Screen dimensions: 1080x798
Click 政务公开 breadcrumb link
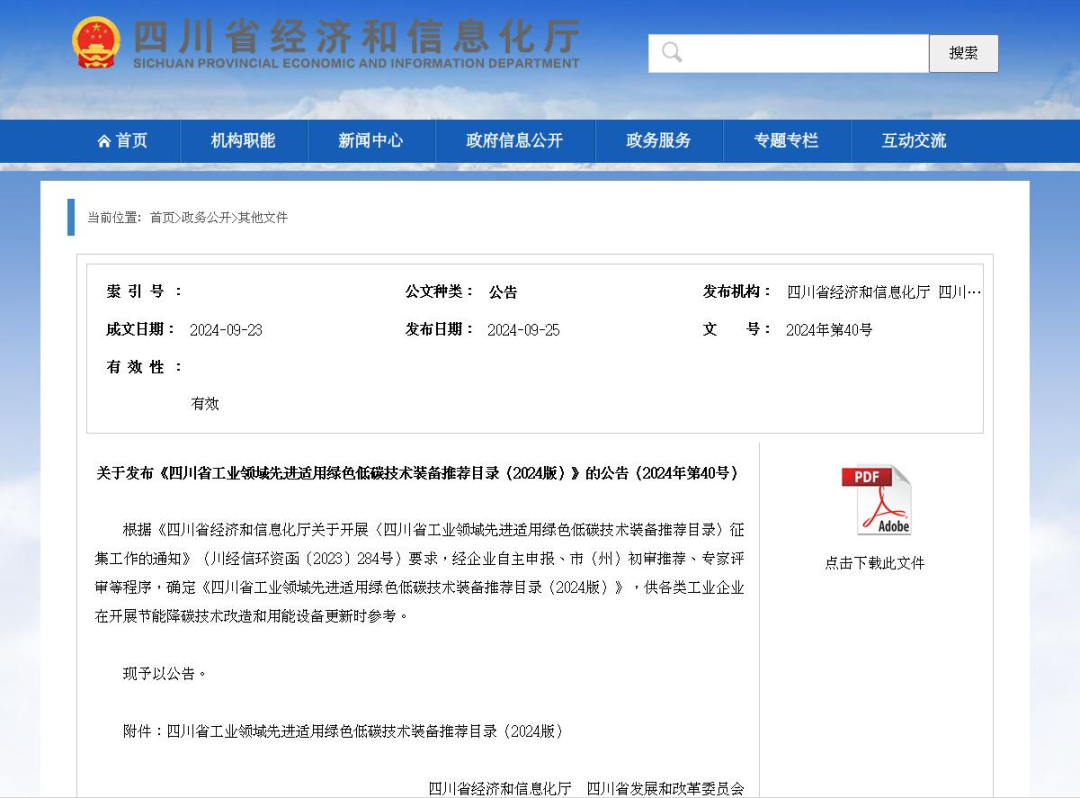tap(206, 217)
